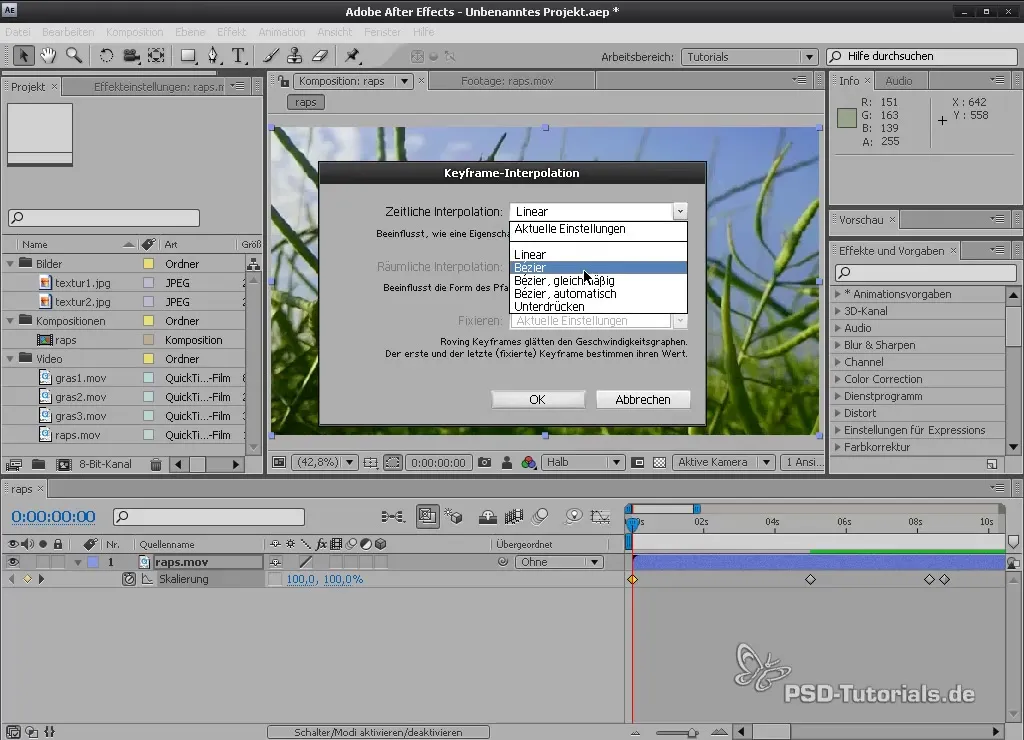Screen dimensions: 1024x740
Task: Expand the Color Correction effects category
Action: pos(838,379)
